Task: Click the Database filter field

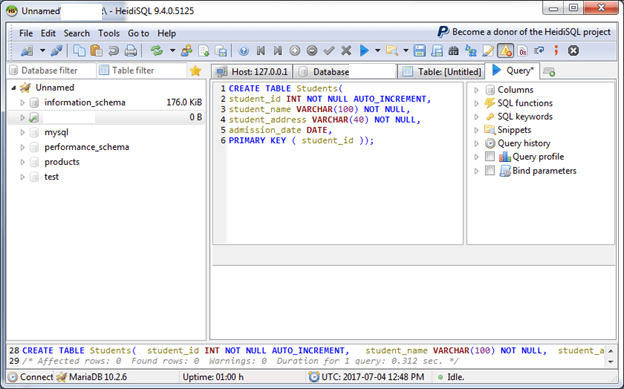Action: pos(52,70)
